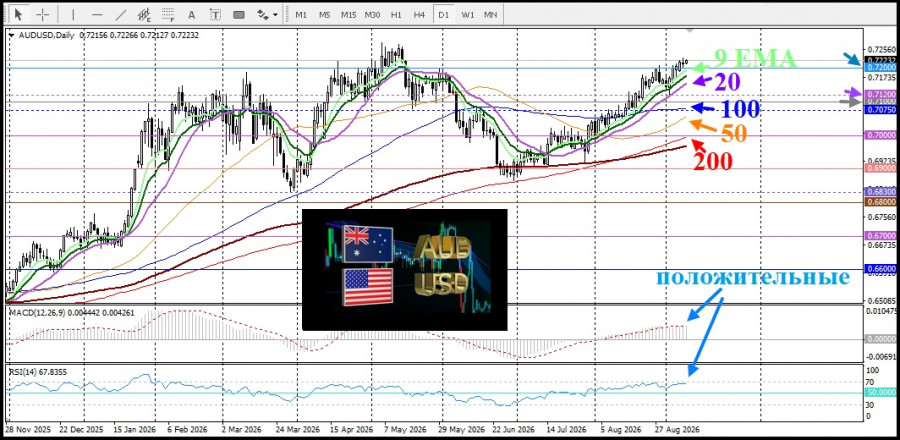Screen dimensions: 900x440
Task: Switch chart to M1 timeframe
Action: (301, 14)
